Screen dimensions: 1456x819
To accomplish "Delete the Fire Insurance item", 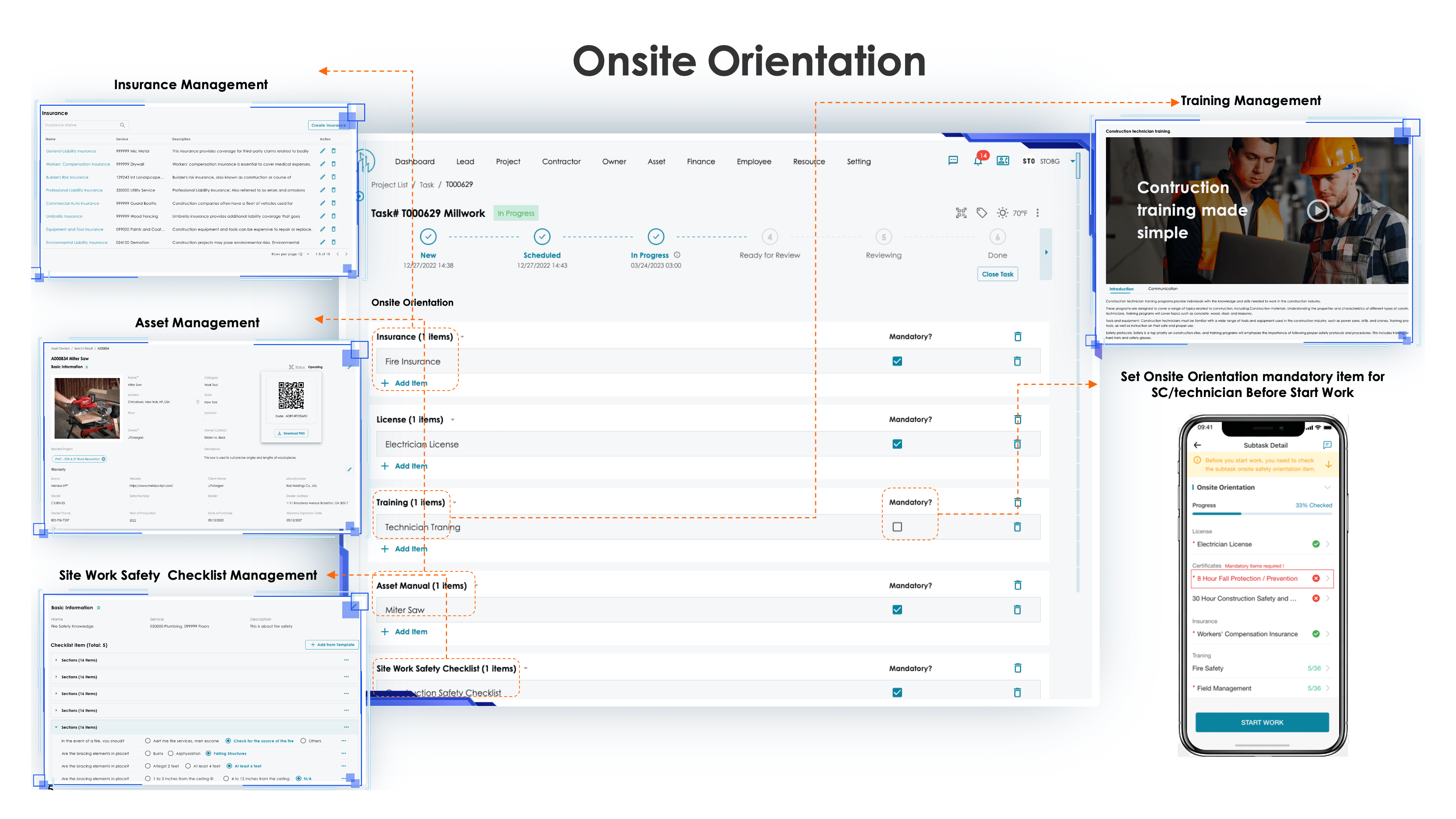I will [x=1017, y=361].
